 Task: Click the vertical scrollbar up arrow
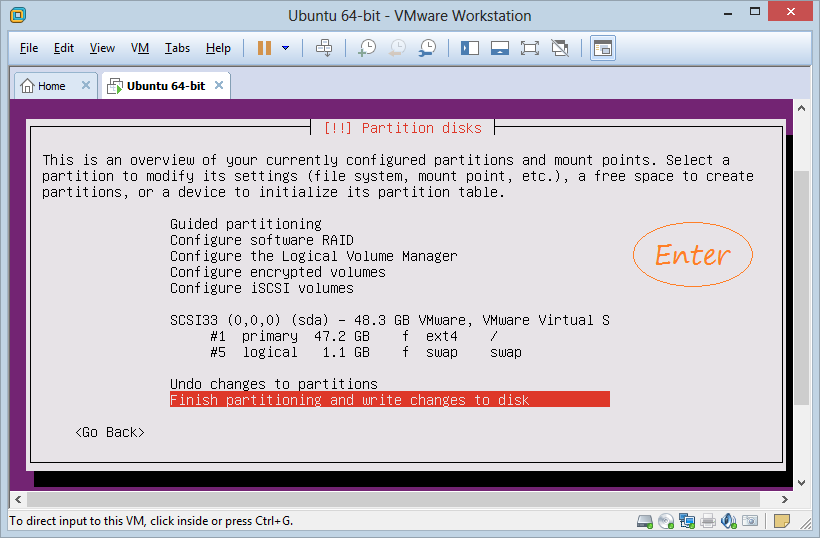[x=801, y=108]
